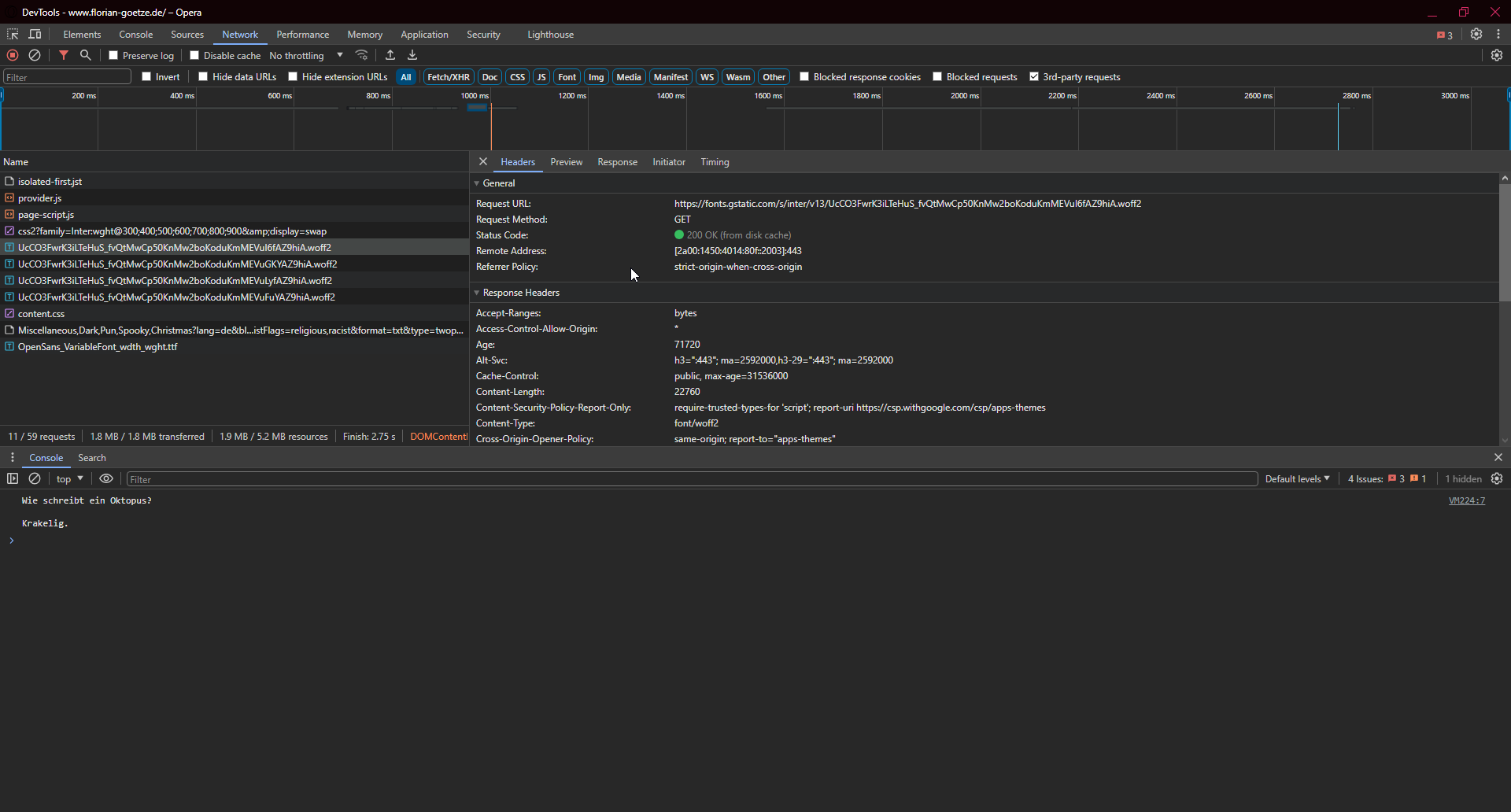The width and height of the screenshot is (1511, 812).
Task: Click the record network log icon
Action: click(13, 55)
